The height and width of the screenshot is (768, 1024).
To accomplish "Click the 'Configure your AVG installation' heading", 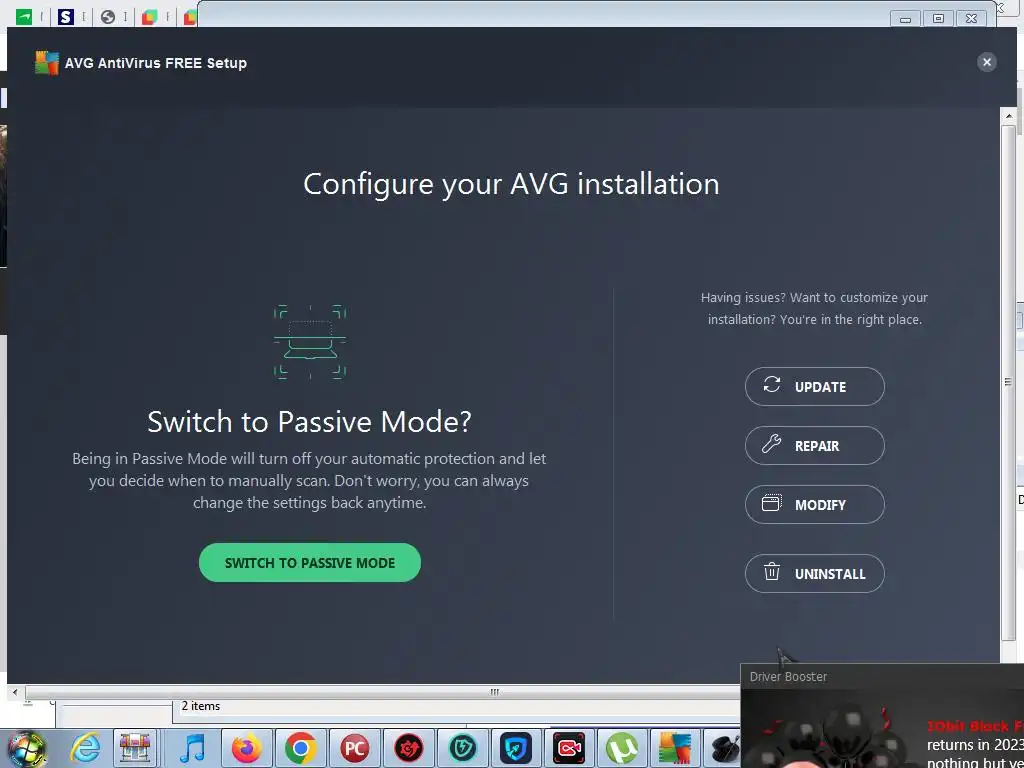I will tap(511, 184).
